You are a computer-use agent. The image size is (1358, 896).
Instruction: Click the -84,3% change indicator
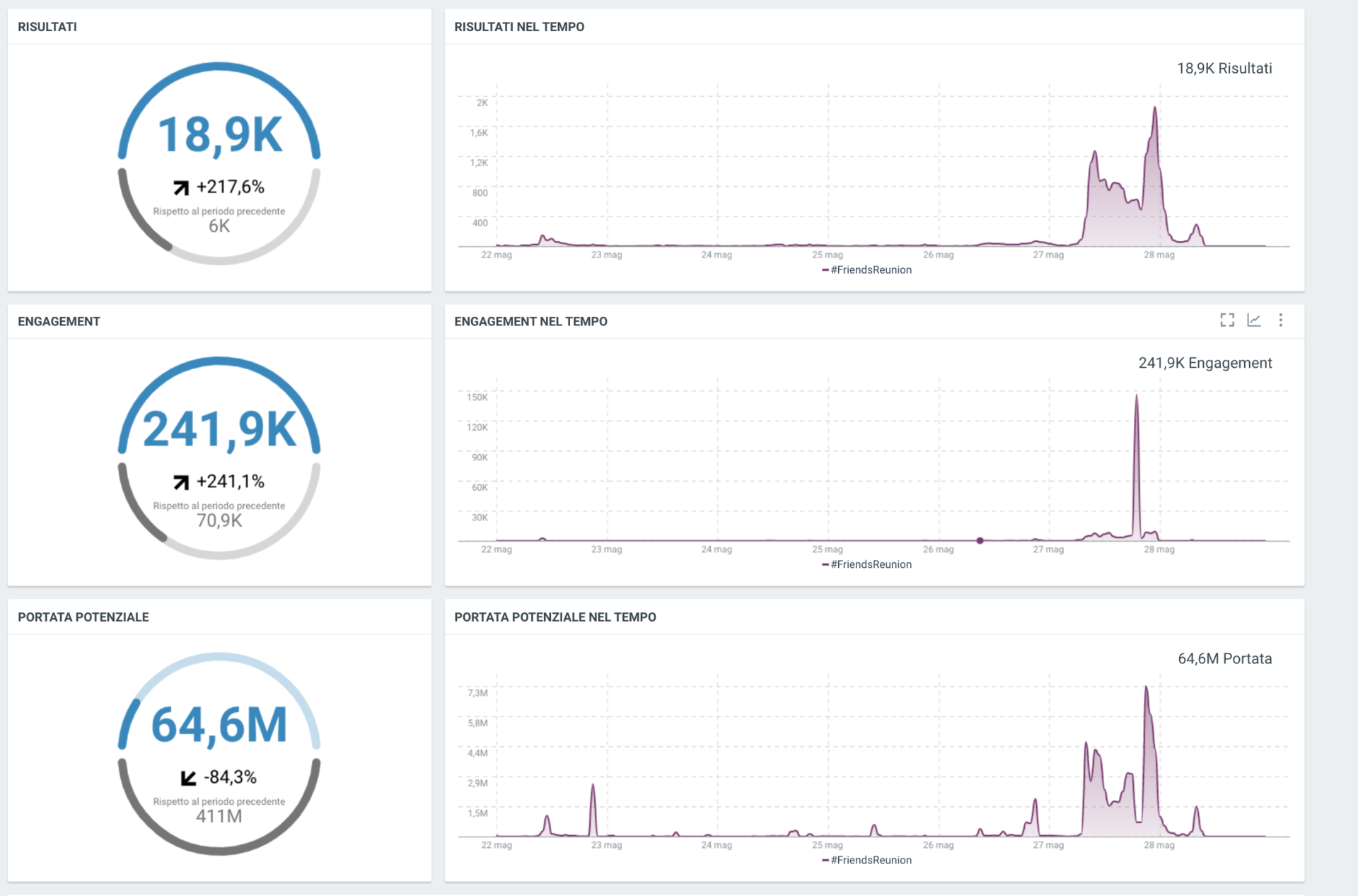[231, 777]
